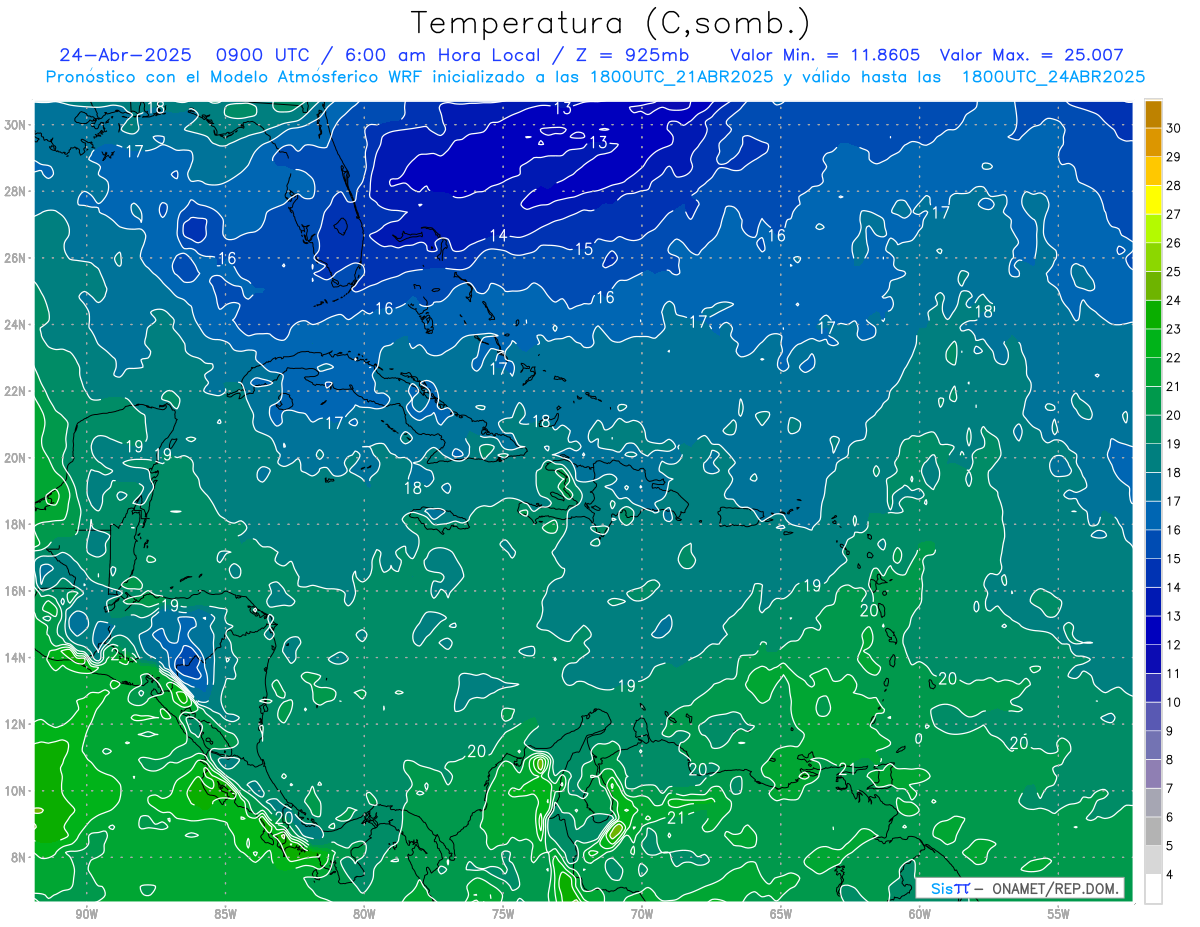Click the color scale label '26'
This screenshot has width=1200, height=927.
(1173, 243)
